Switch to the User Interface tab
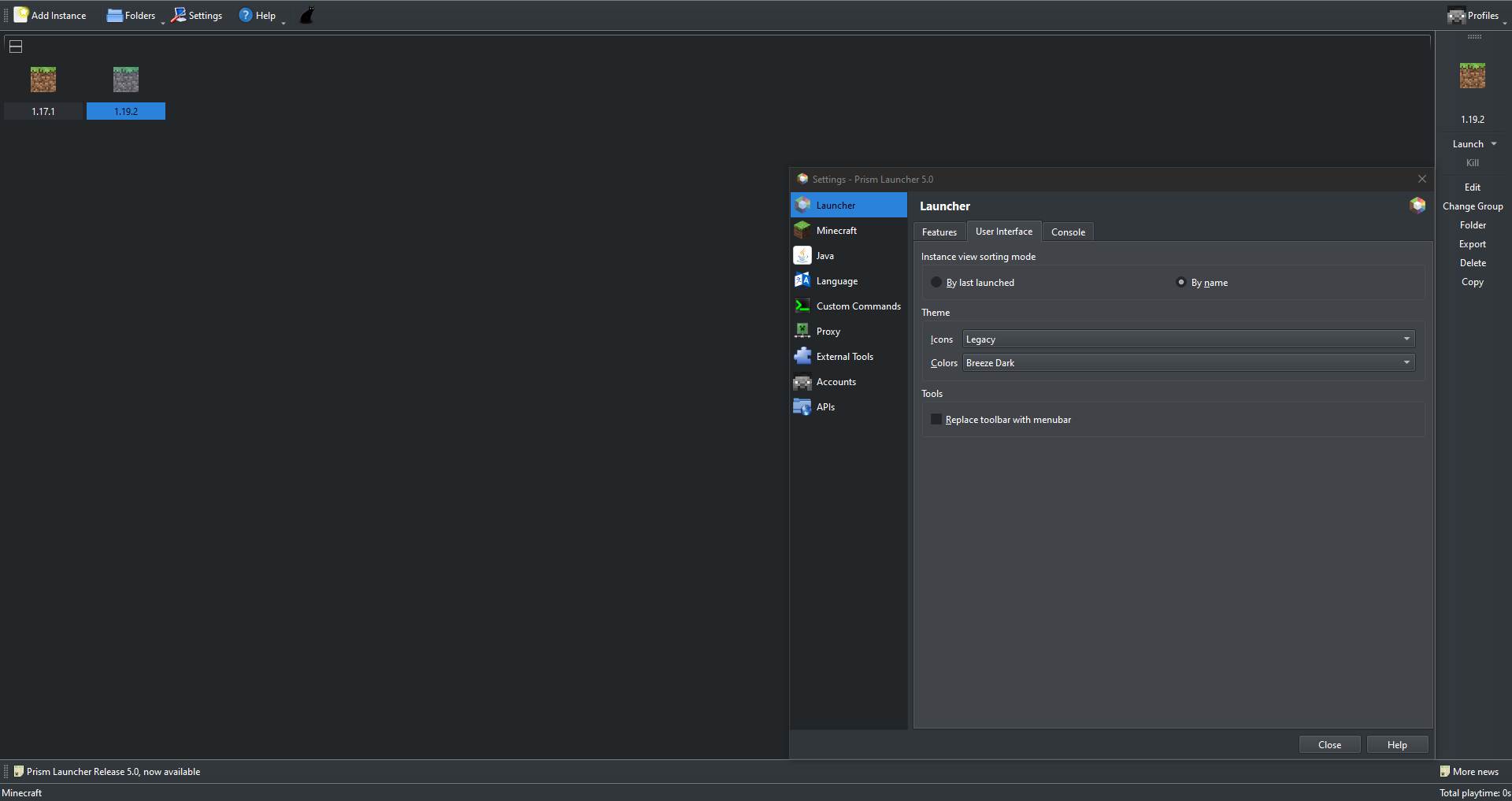The width and height of the screenshot is (1512, 801). point(1004,232)
